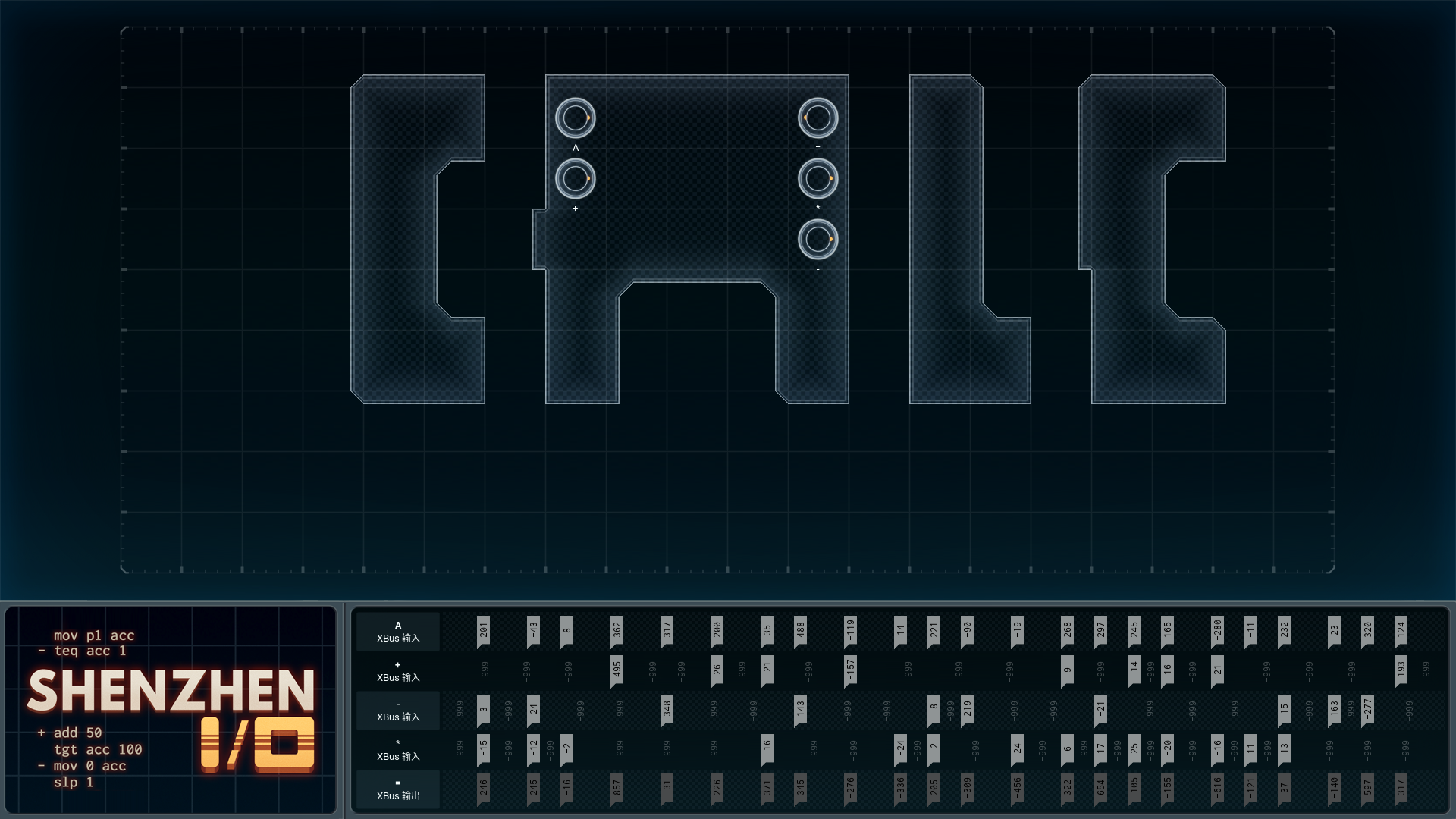This screenshot has height=819, width=1456.
Task: Click value -90 in the A row
Action: (x=968, y=630)
